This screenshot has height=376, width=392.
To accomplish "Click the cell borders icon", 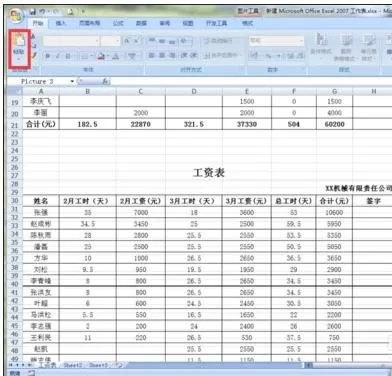I will tap(85, 56).
